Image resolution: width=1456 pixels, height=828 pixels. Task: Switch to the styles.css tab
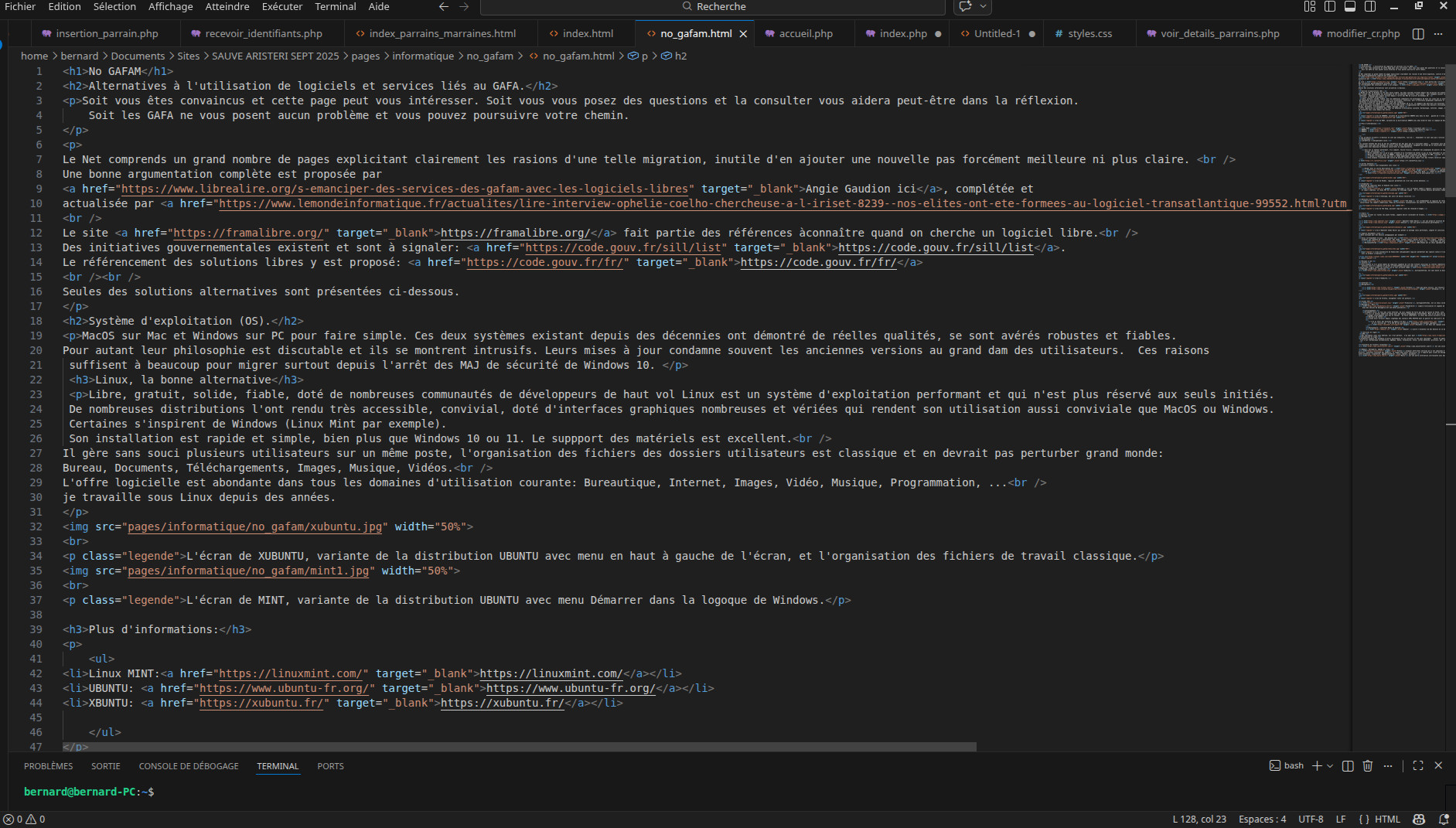point(1089,34)
